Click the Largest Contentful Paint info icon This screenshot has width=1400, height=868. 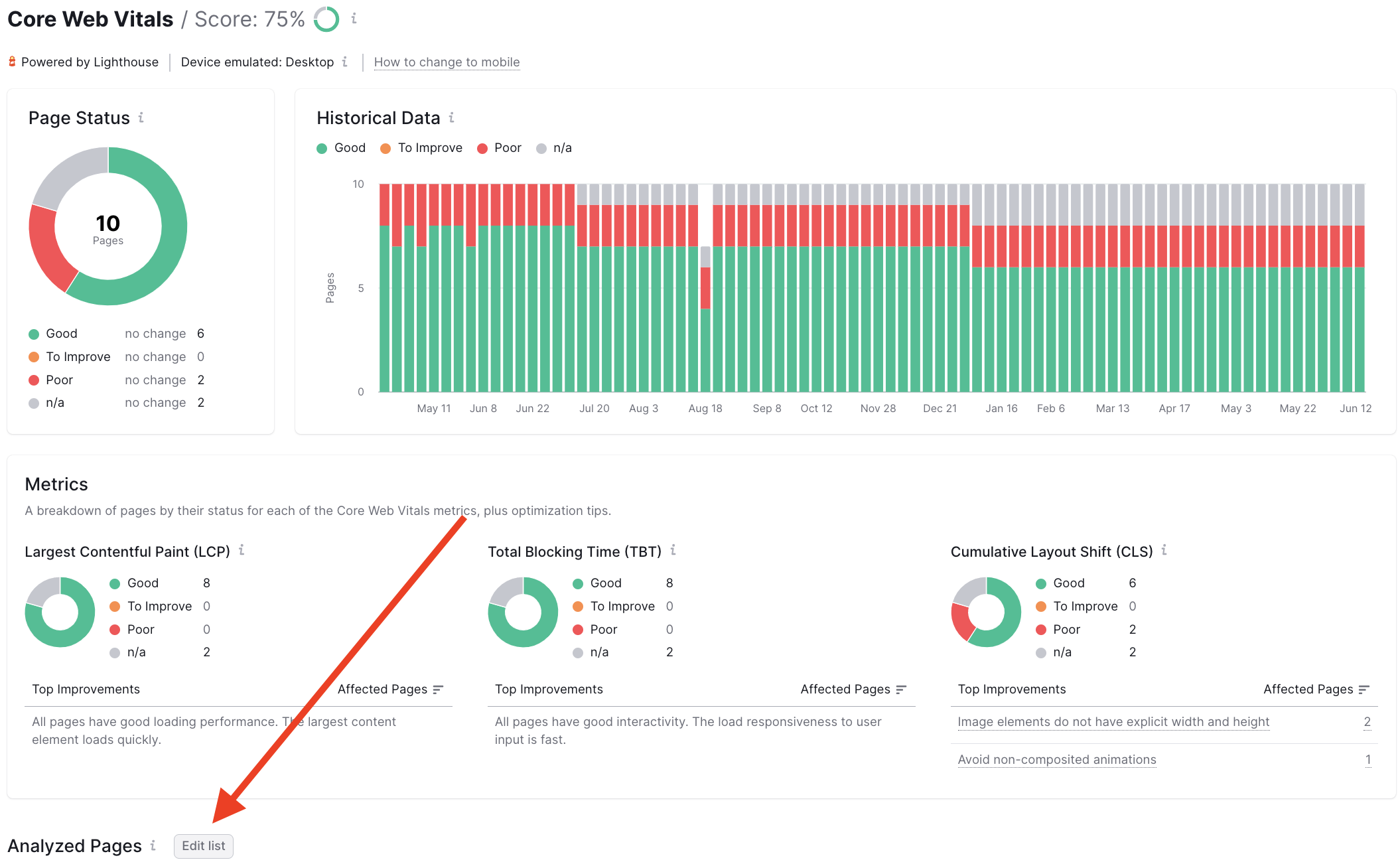pyautogui.click(x=242, y=551)
